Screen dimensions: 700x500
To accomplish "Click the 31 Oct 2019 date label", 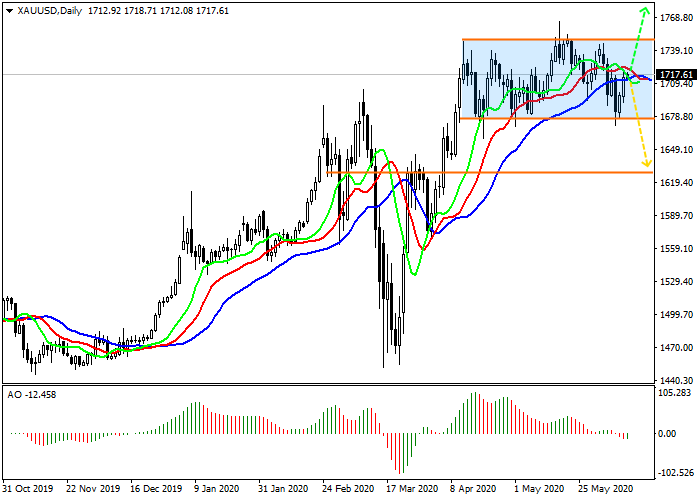I will click(x=27, y=490).
